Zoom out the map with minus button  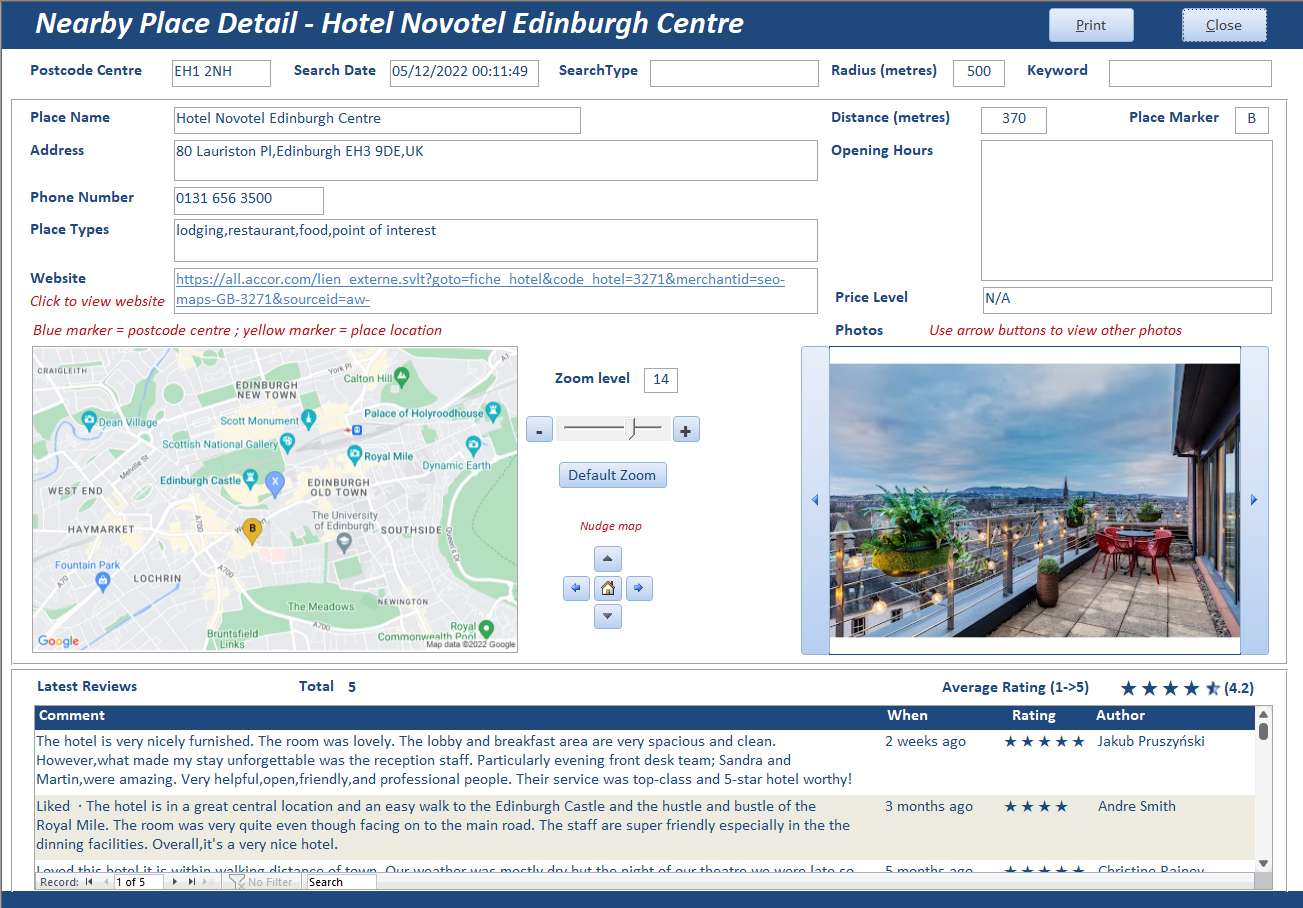pyautogui.click(x=539, y=430)
